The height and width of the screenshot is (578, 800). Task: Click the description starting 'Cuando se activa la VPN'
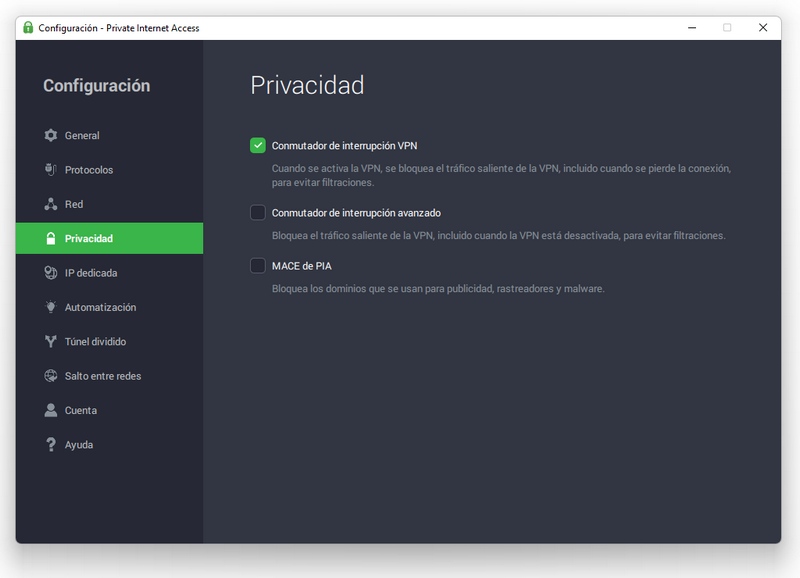tap(501, 175)
